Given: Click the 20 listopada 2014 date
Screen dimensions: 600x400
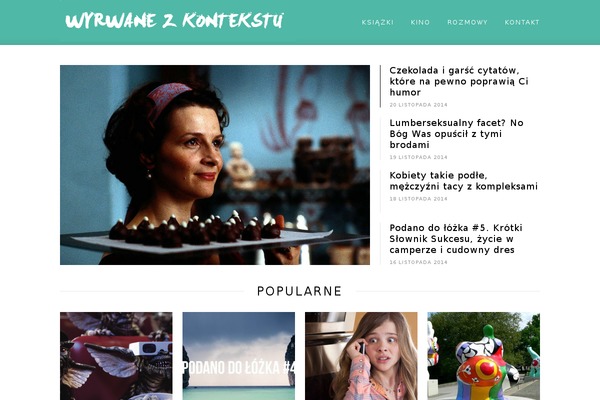Looking at the screenshot, I should coord(418,104).
